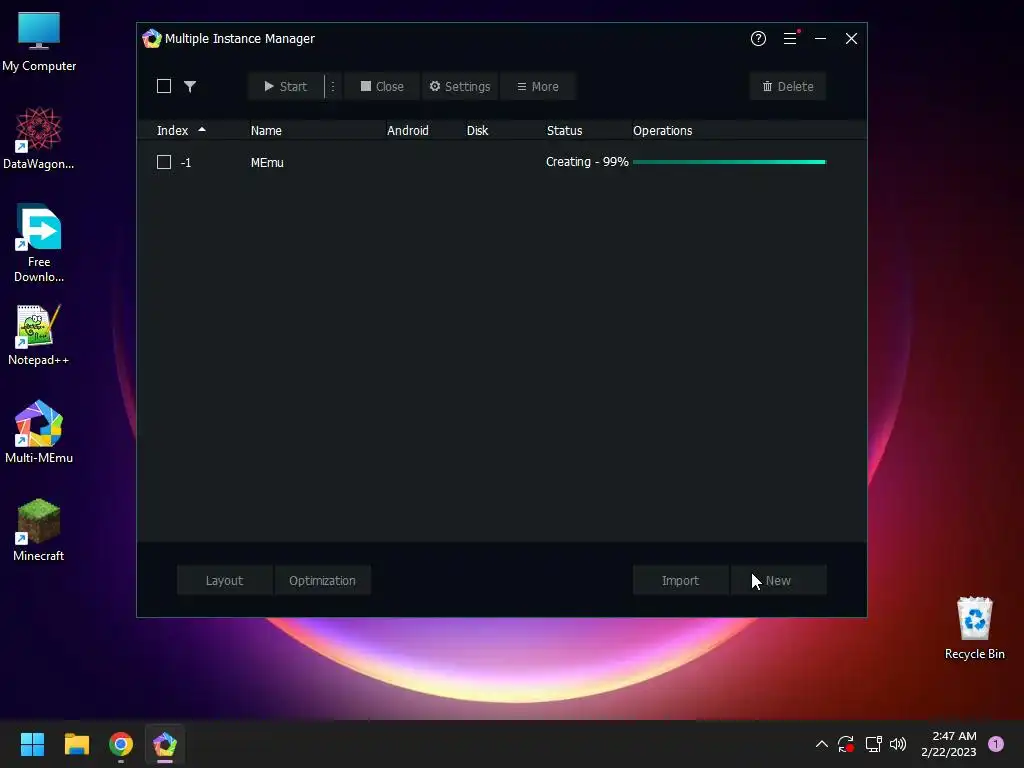Screen dimensions: 1024x768
Task: Tick the checkbox for MEmu instance row
Action: pos(164,162)
